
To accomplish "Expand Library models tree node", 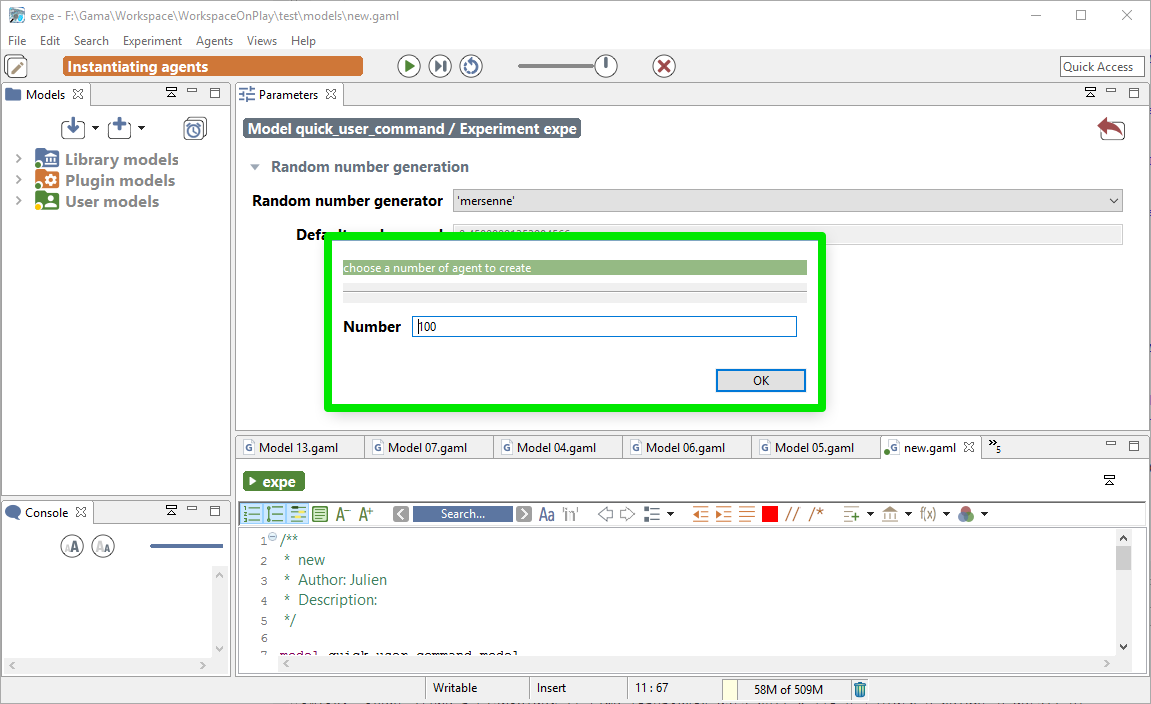I will tap(18, 159).
